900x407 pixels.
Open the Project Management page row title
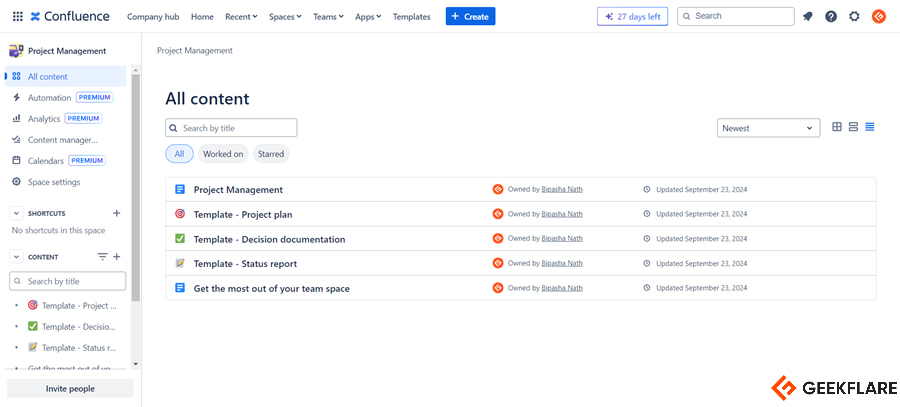coord(238,189)
